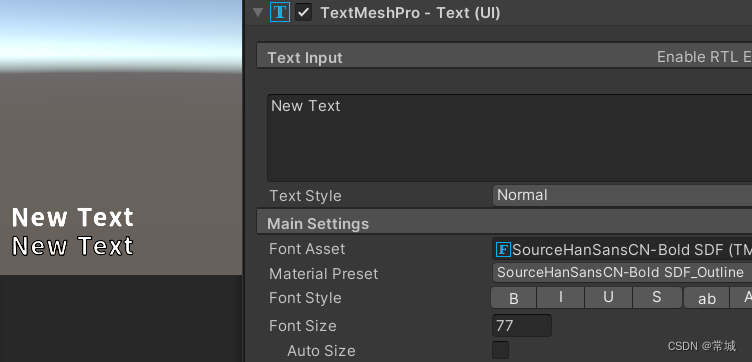Collapse the TextMeshPro component foldout arrow

tap(258, 12)
